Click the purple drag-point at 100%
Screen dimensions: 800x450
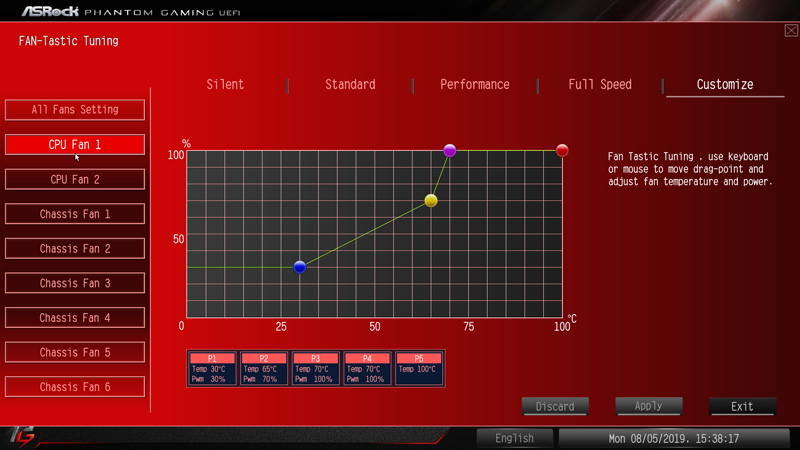pos(449,151)
